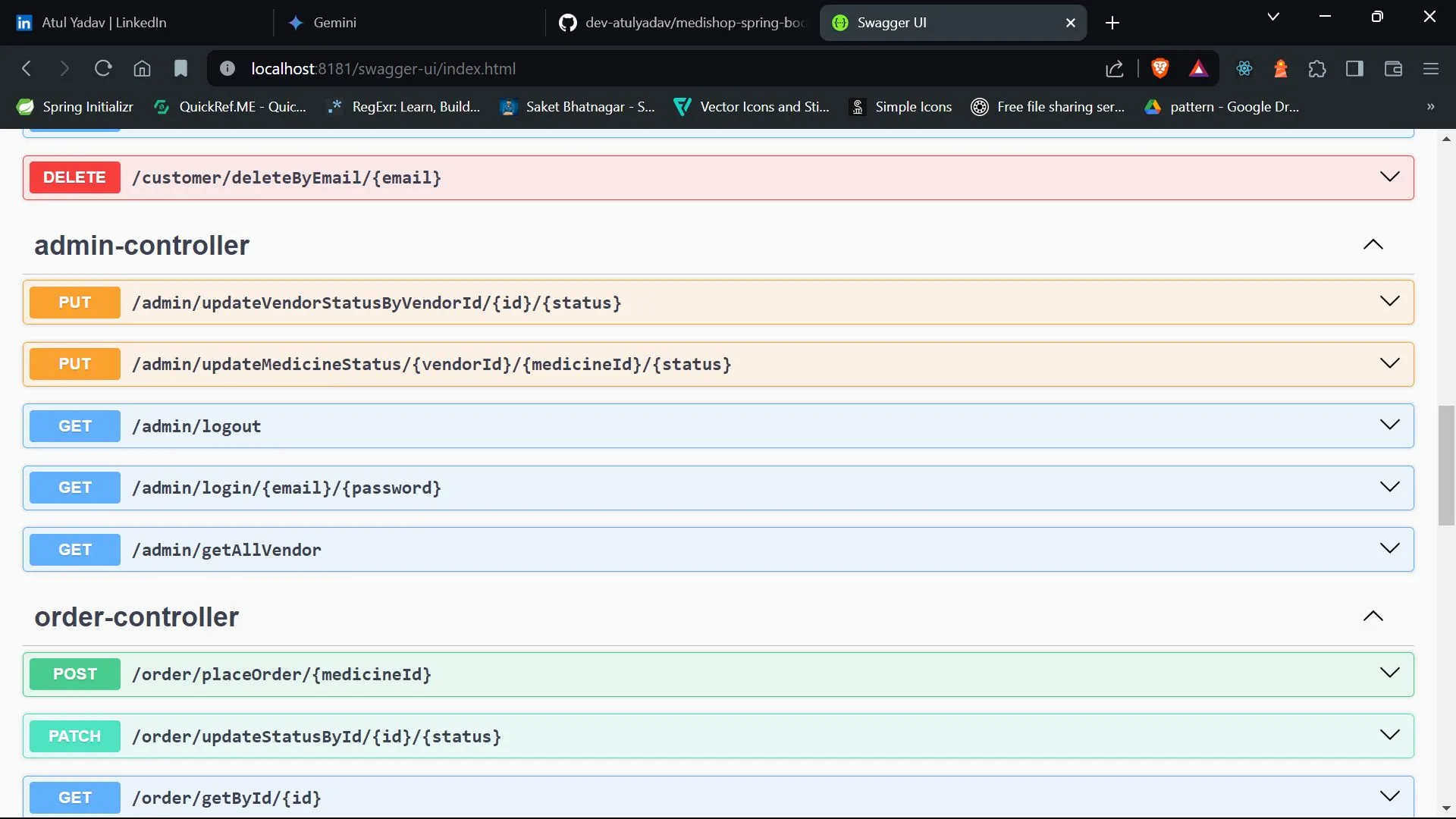Open the Brave Wallet icon

1393,69
